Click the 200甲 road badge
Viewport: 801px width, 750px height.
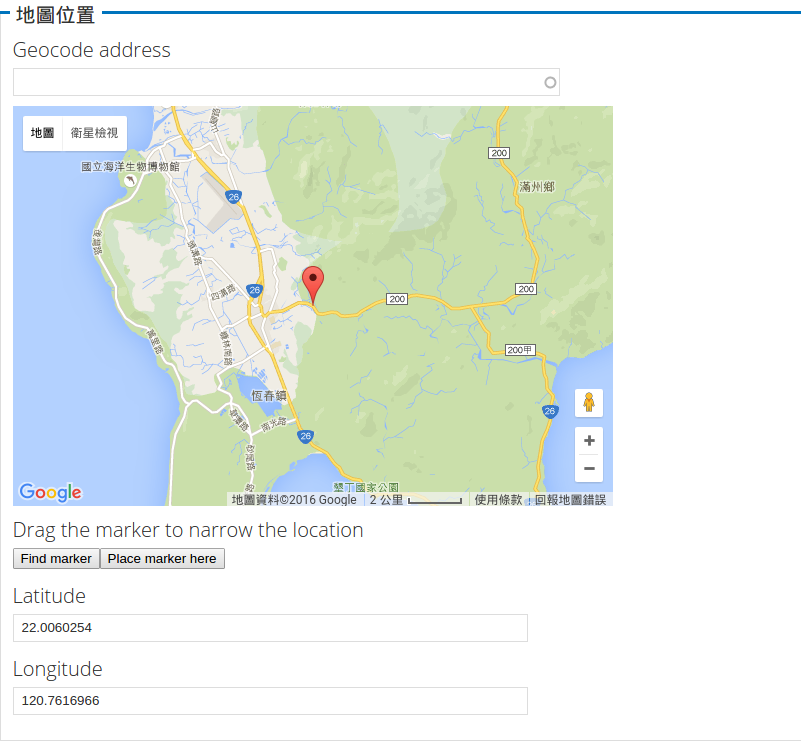[x=520, y=350]
